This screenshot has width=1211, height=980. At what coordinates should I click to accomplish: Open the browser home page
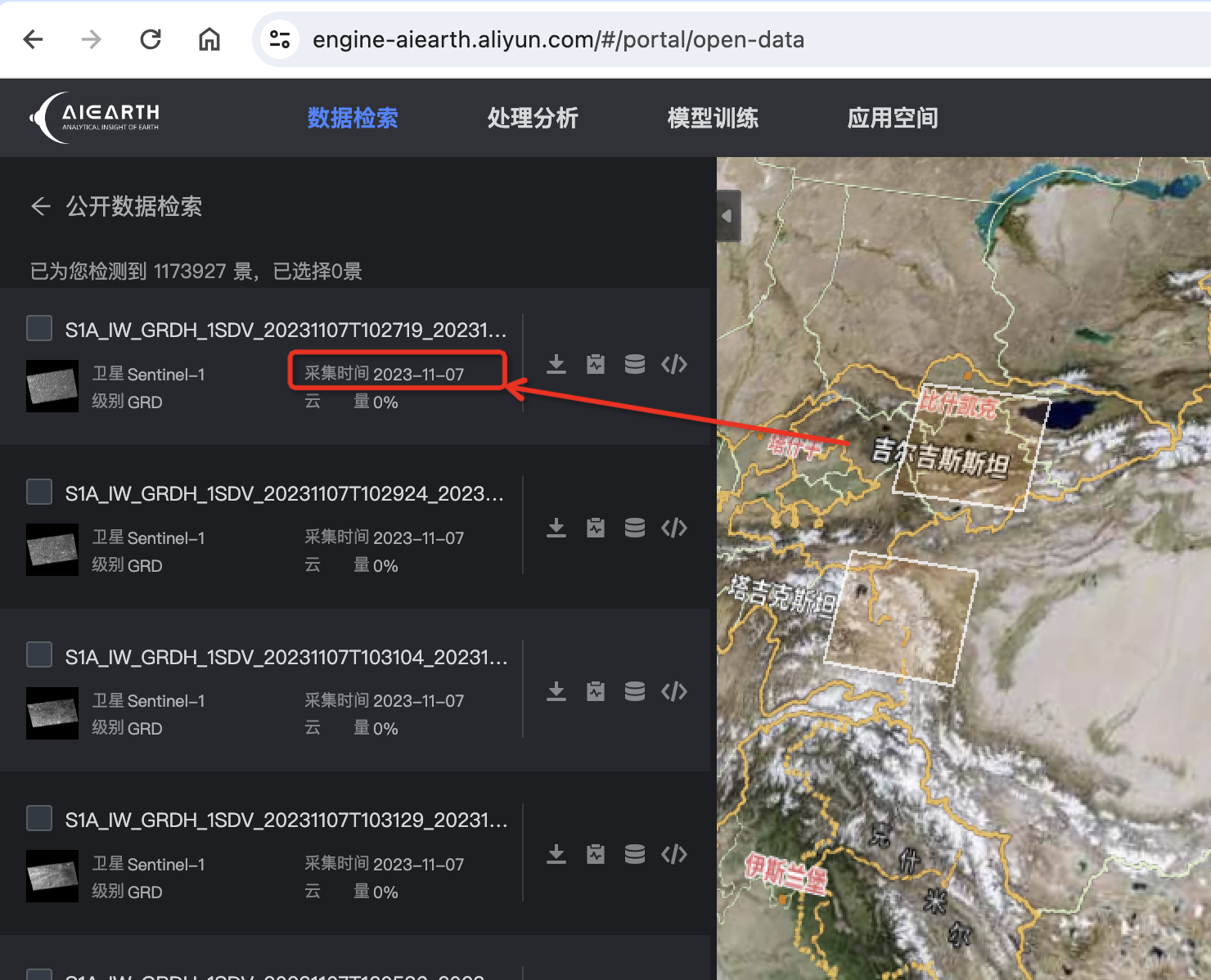pos(209,39)
